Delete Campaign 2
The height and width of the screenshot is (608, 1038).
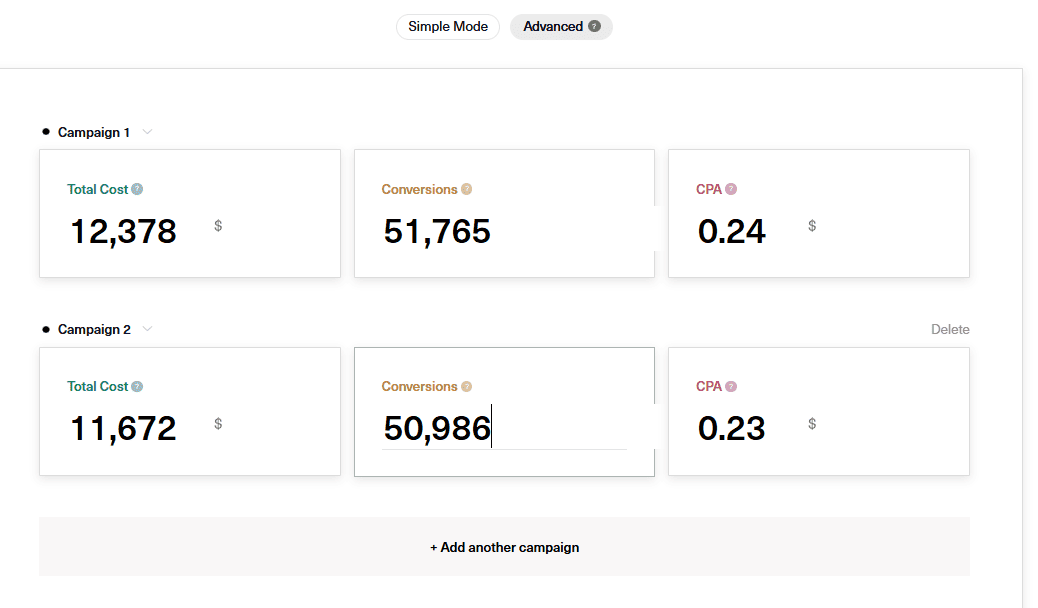click(949, 329)
